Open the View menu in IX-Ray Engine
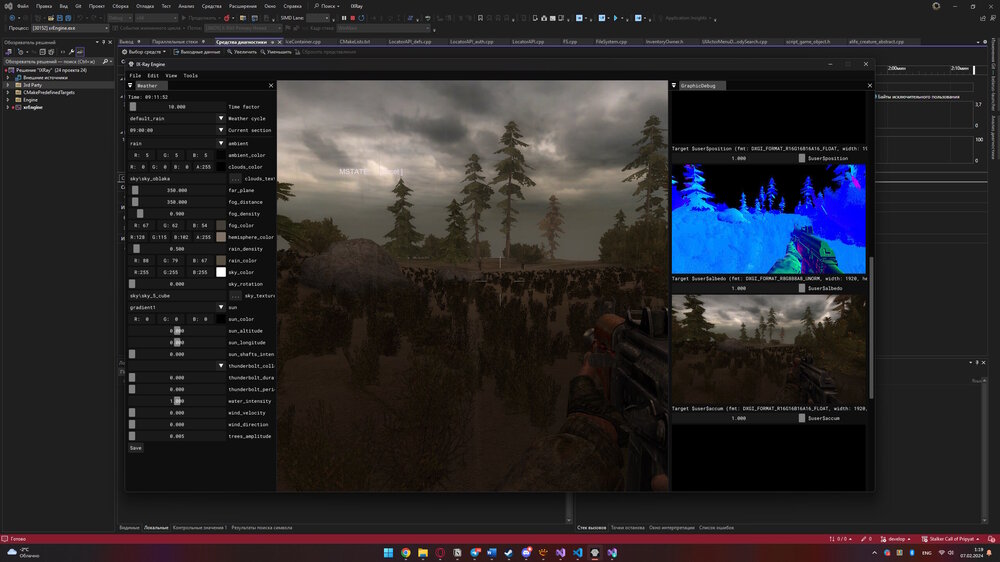The height and width of the screenshot is (562, 1000). coord(171,75)
